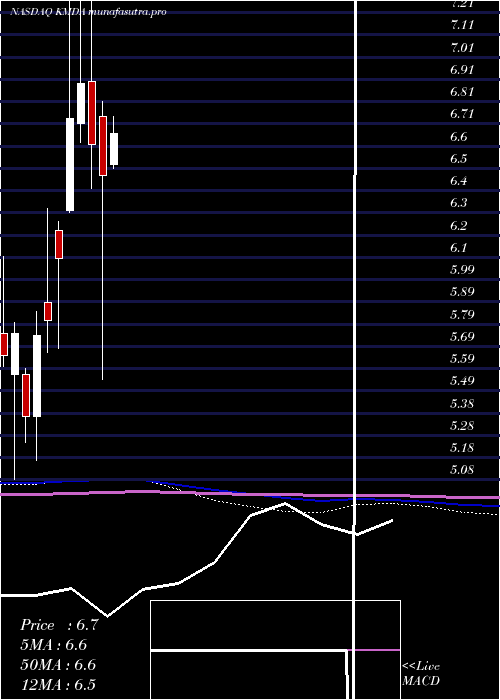Viewport: 500px width, 700px height.
Task: Select the '12MA : 6.5' legend entry
Action: coord(58,685)
